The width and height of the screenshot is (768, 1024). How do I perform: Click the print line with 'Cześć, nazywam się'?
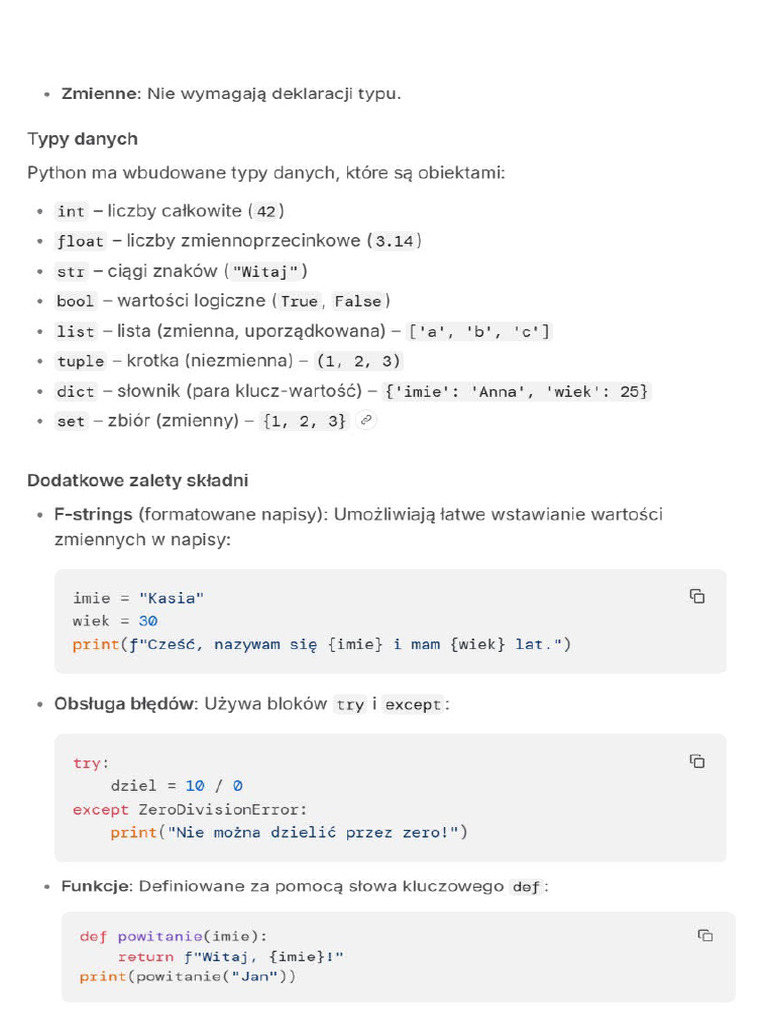click(321, 645)
